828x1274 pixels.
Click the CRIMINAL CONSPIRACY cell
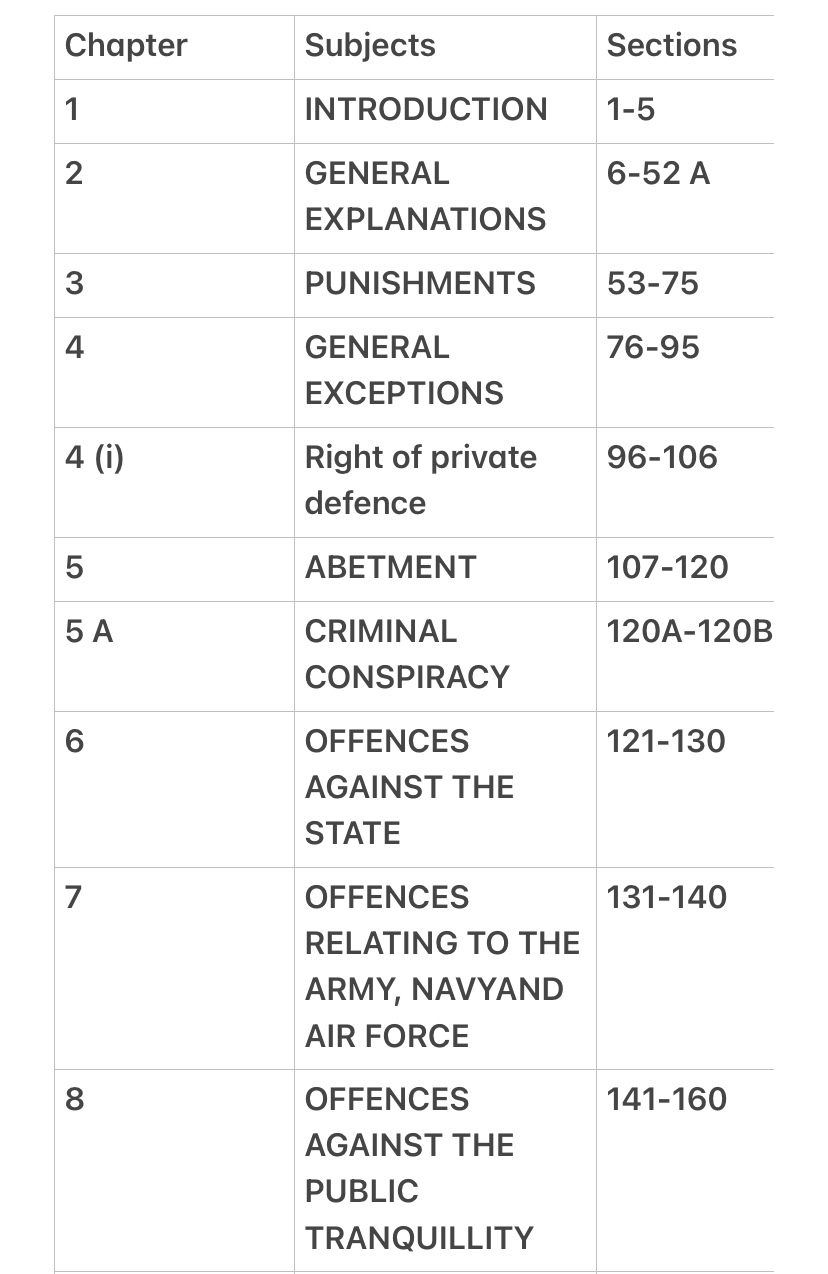tap(407, 654)
